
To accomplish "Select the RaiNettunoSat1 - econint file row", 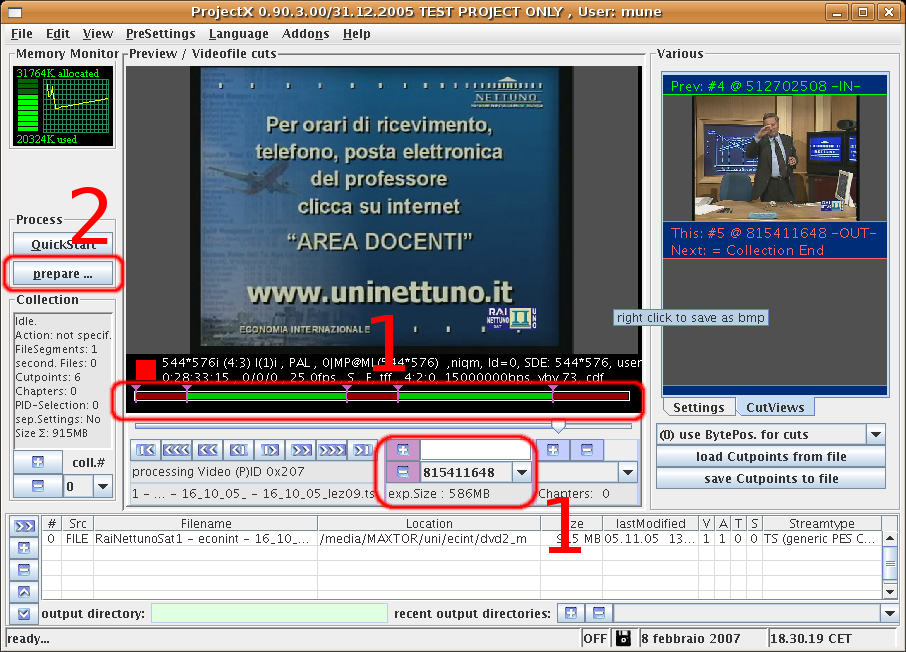I will click(x=461, y=539).
